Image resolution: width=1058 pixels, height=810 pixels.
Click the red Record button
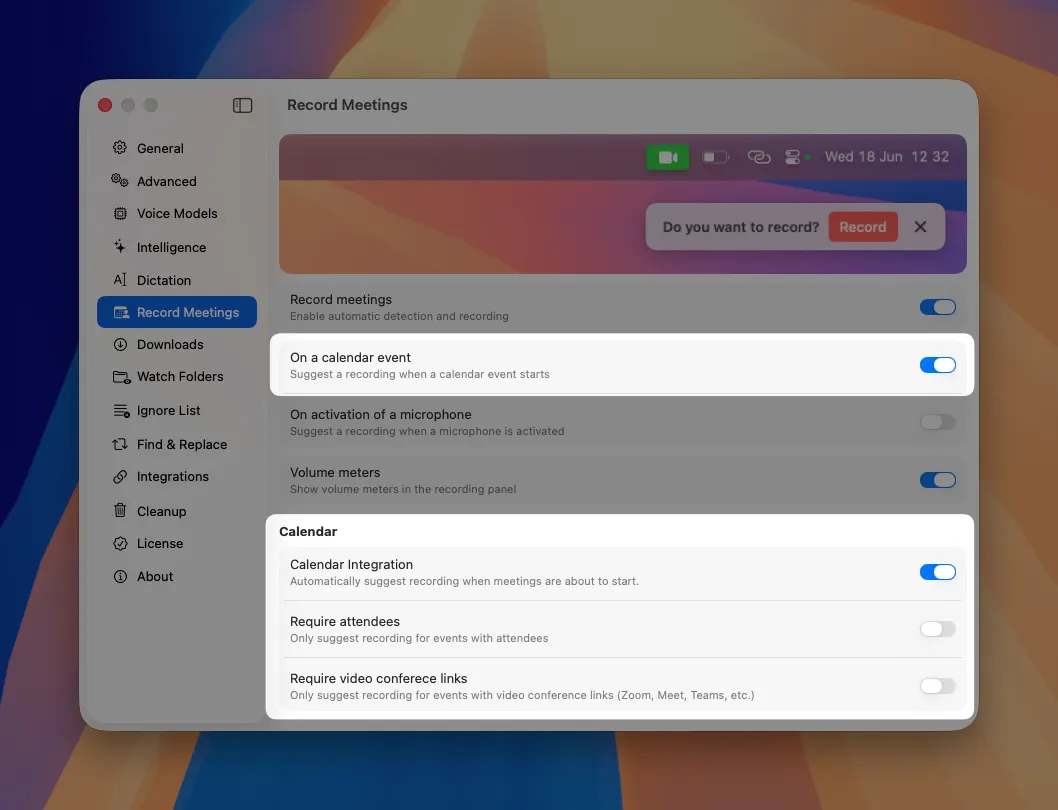863,227
